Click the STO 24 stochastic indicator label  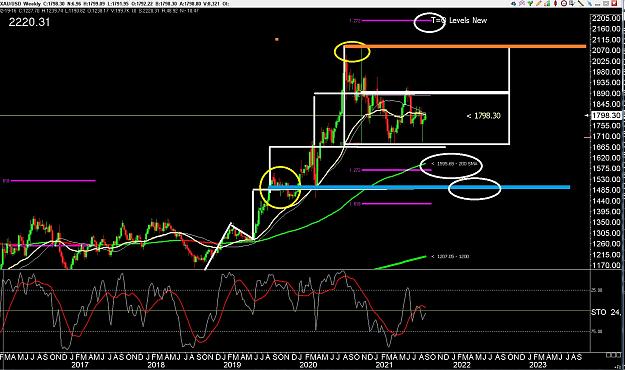tap(606, 312)
